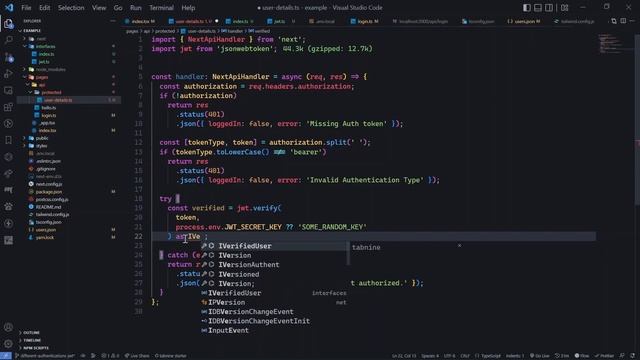Click Go Live in status bar
Viewport: 640px width, 360px height.
tap(540, 356)
